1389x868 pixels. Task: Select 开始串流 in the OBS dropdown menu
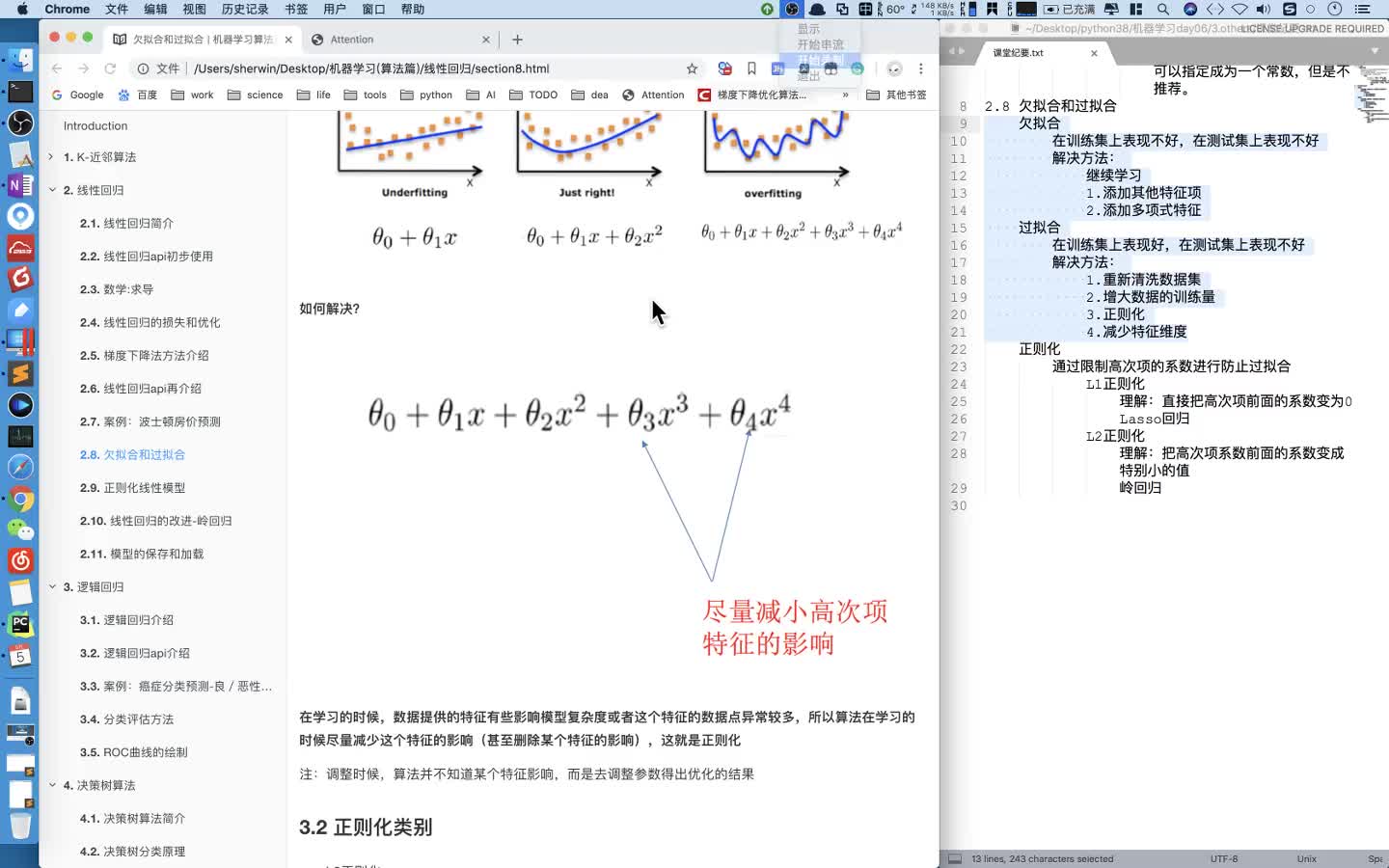(820, 44)
